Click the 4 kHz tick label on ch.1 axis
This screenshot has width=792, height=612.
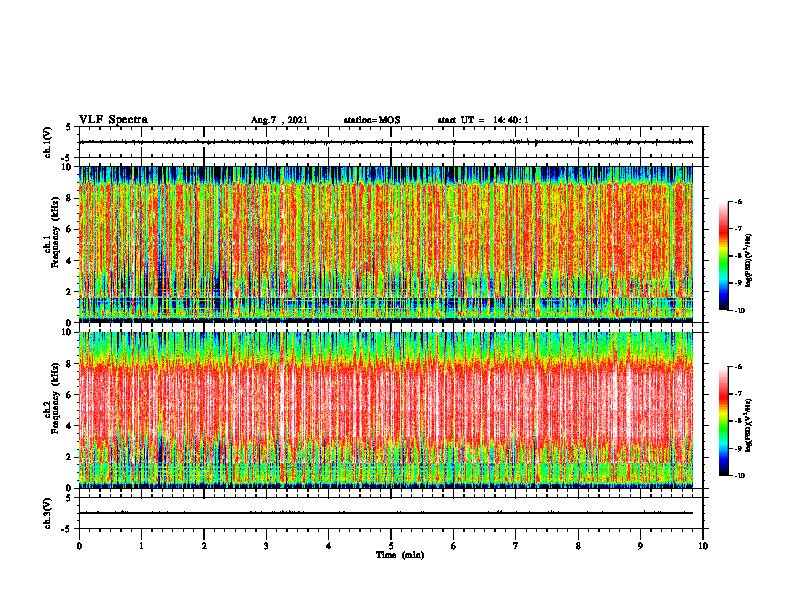pos(69,261)
